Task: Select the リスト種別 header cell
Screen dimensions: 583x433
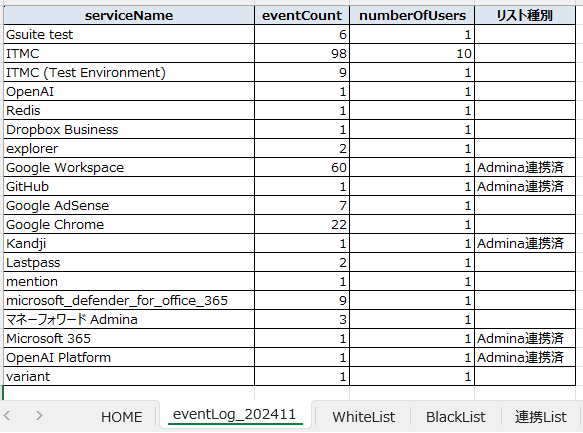Action: tap(525, 15)
